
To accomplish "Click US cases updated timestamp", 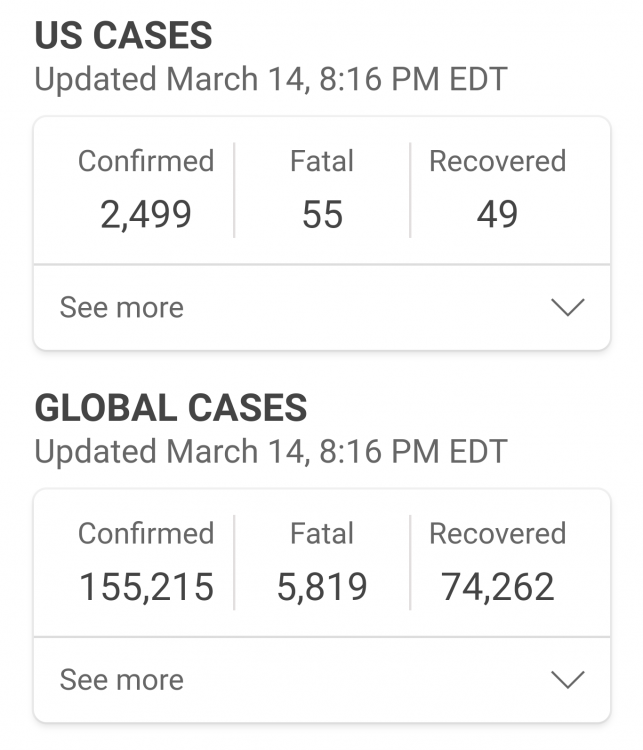I will click(271, 79).
